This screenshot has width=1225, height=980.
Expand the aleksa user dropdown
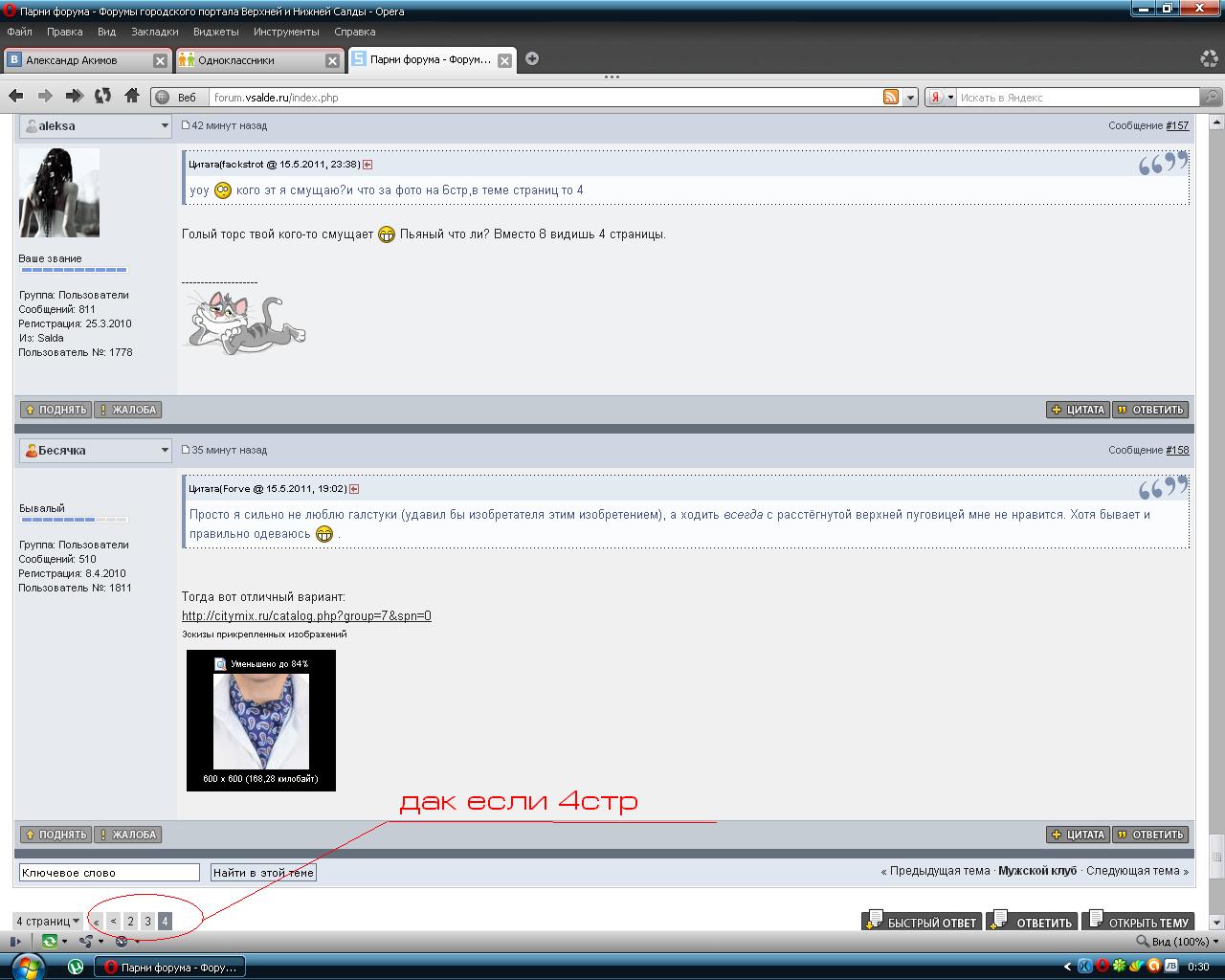(x=164, y=126)
